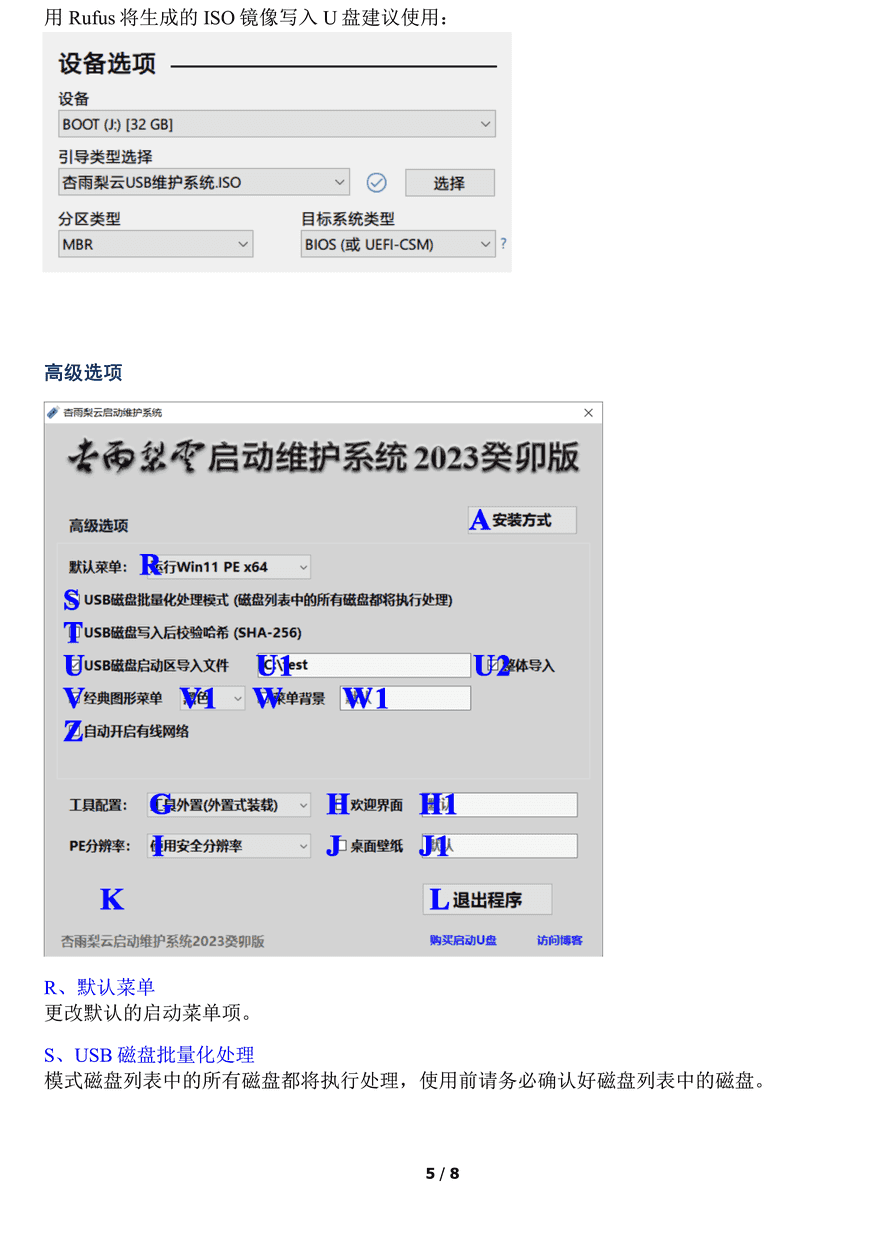Viewport: 880px width, 1244px height.
Task: Open the PE分辨率 dropdown
Action: [x=229, y=846]
